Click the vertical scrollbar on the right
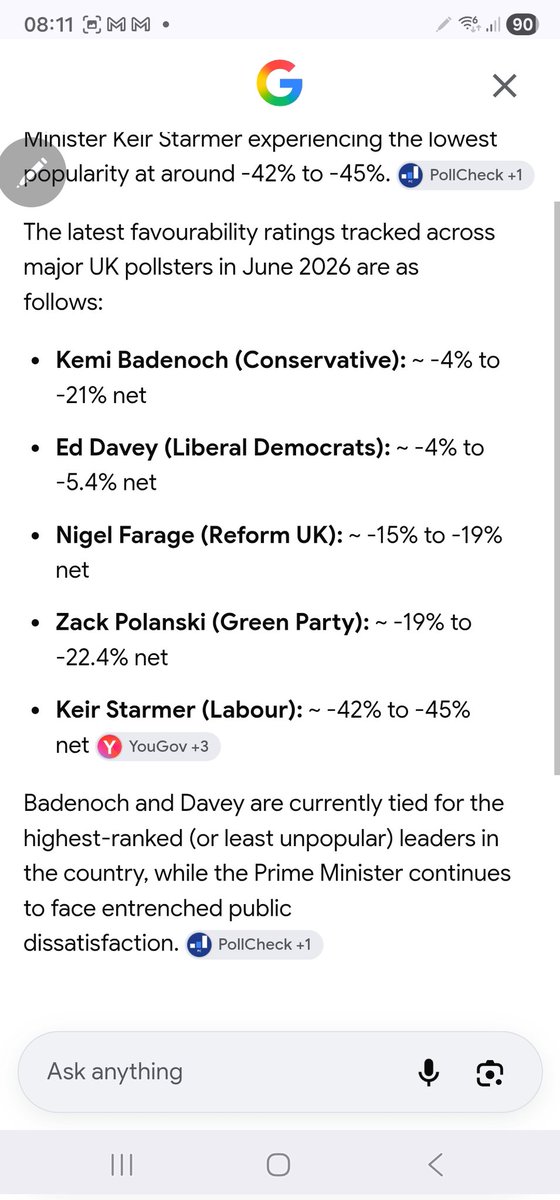The height and width of the screenshot is (1200, 560). 556,485
